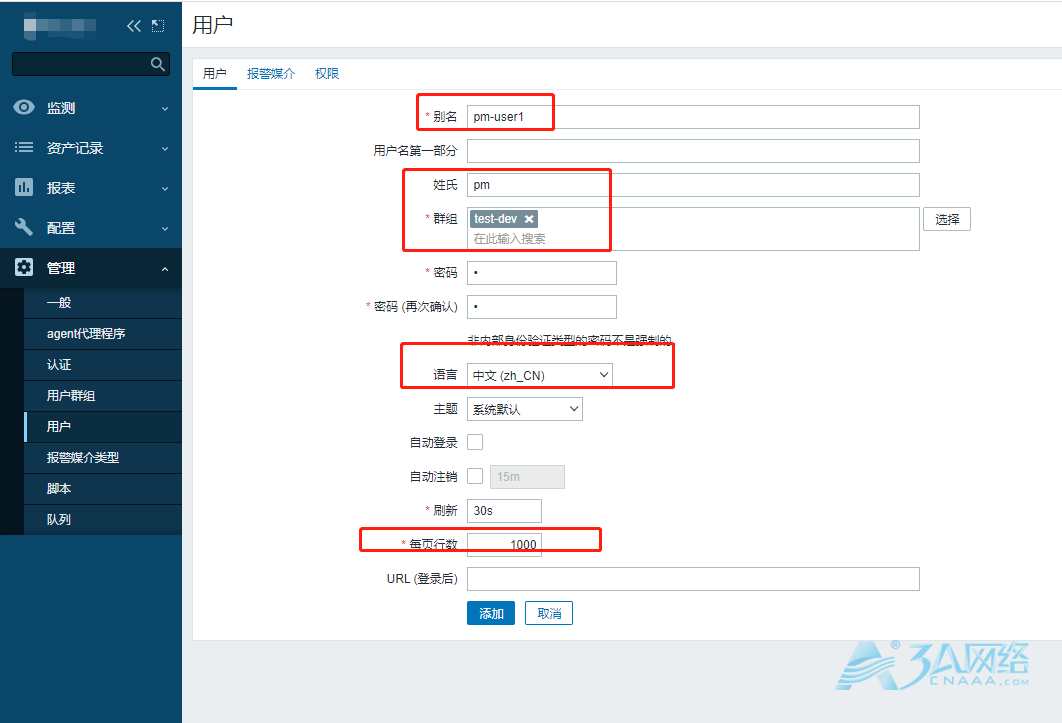Expand the 配置 menu chevron
Image resolution: width=1062 pixels, height=723 pixels.
click(165, 228)
